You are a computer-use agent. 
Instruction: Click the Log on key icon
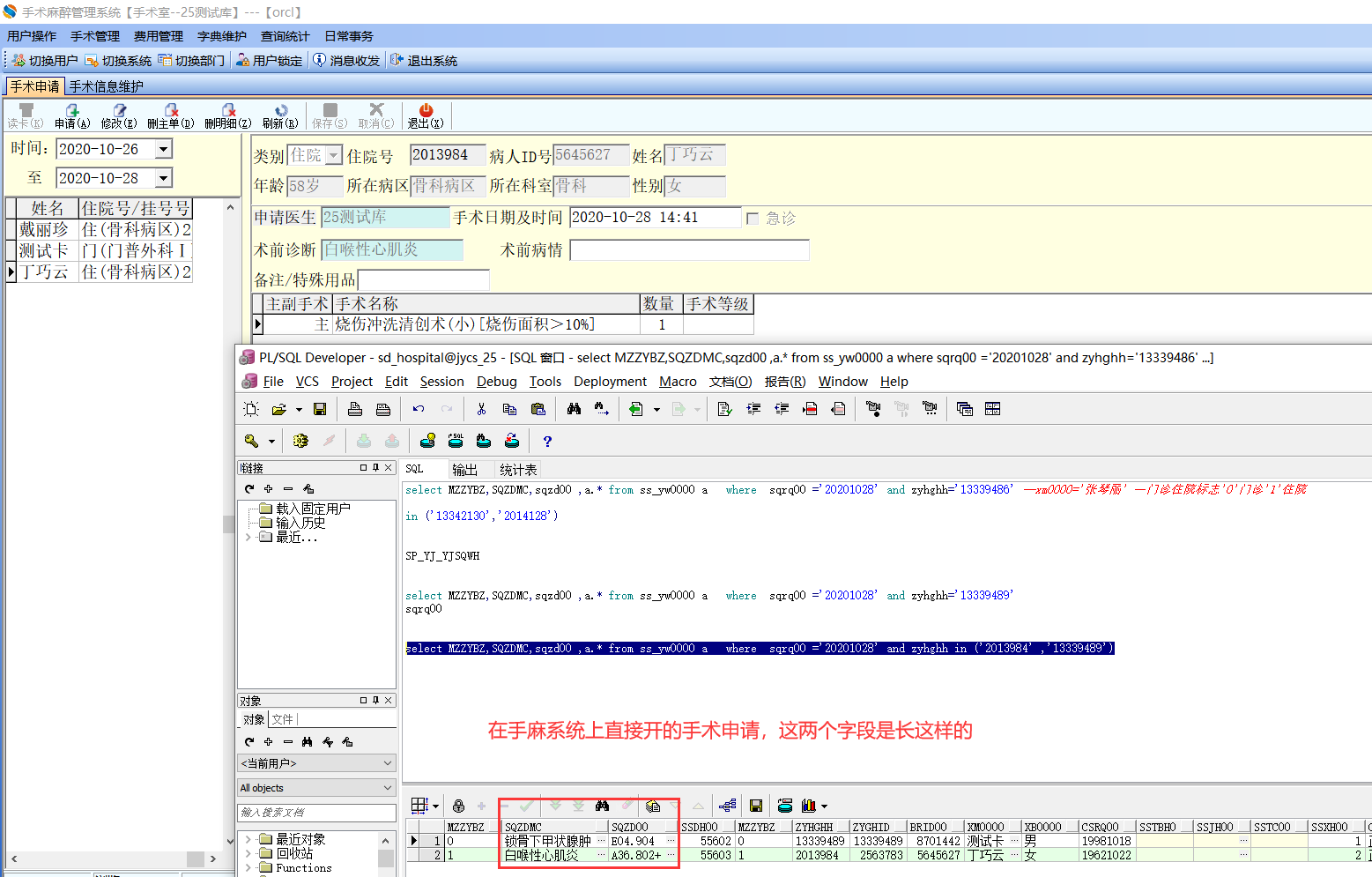(x=251, y=441)
